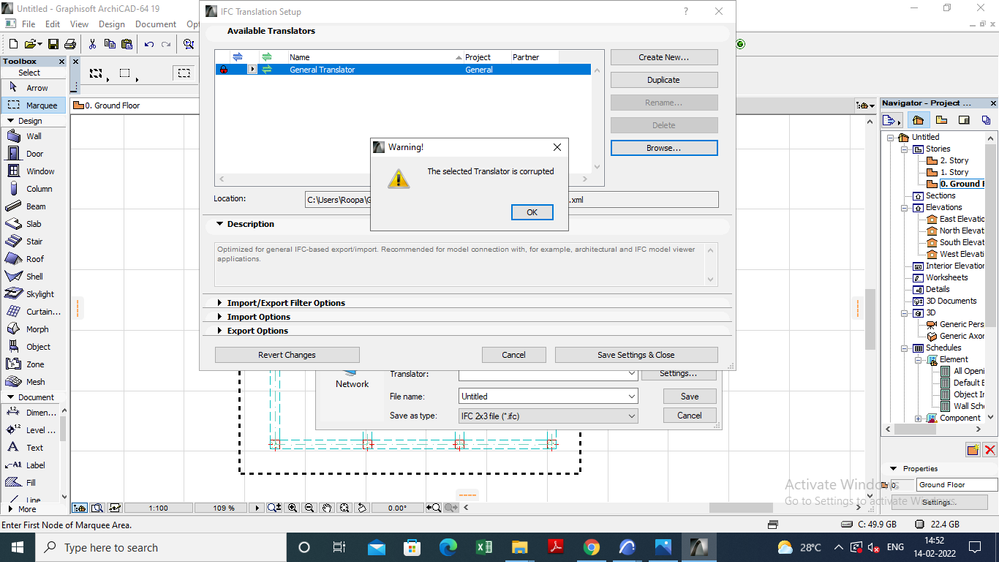Open Windows Start menu
The height and width of the screenshot is (562, 999).
point(17,547)
